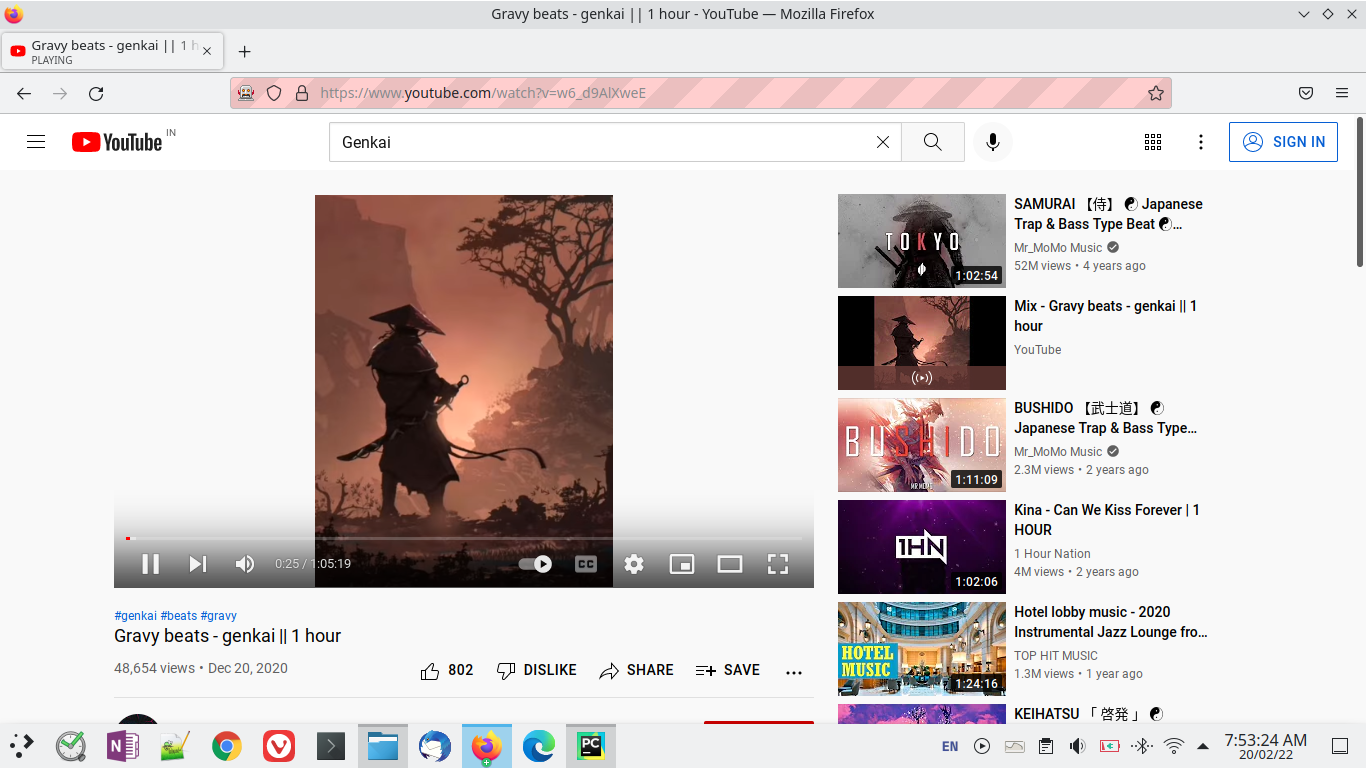Bookmark this page with the star
The width and height of the screenshot is (1366, 768).
[1156, 93]
